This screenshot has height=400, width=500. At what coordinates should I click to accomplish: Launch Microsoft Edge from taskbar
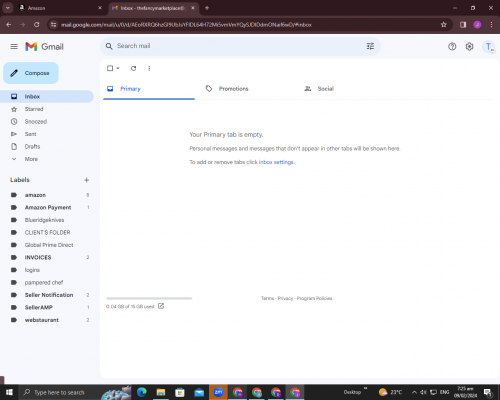(x=142, y=392)
